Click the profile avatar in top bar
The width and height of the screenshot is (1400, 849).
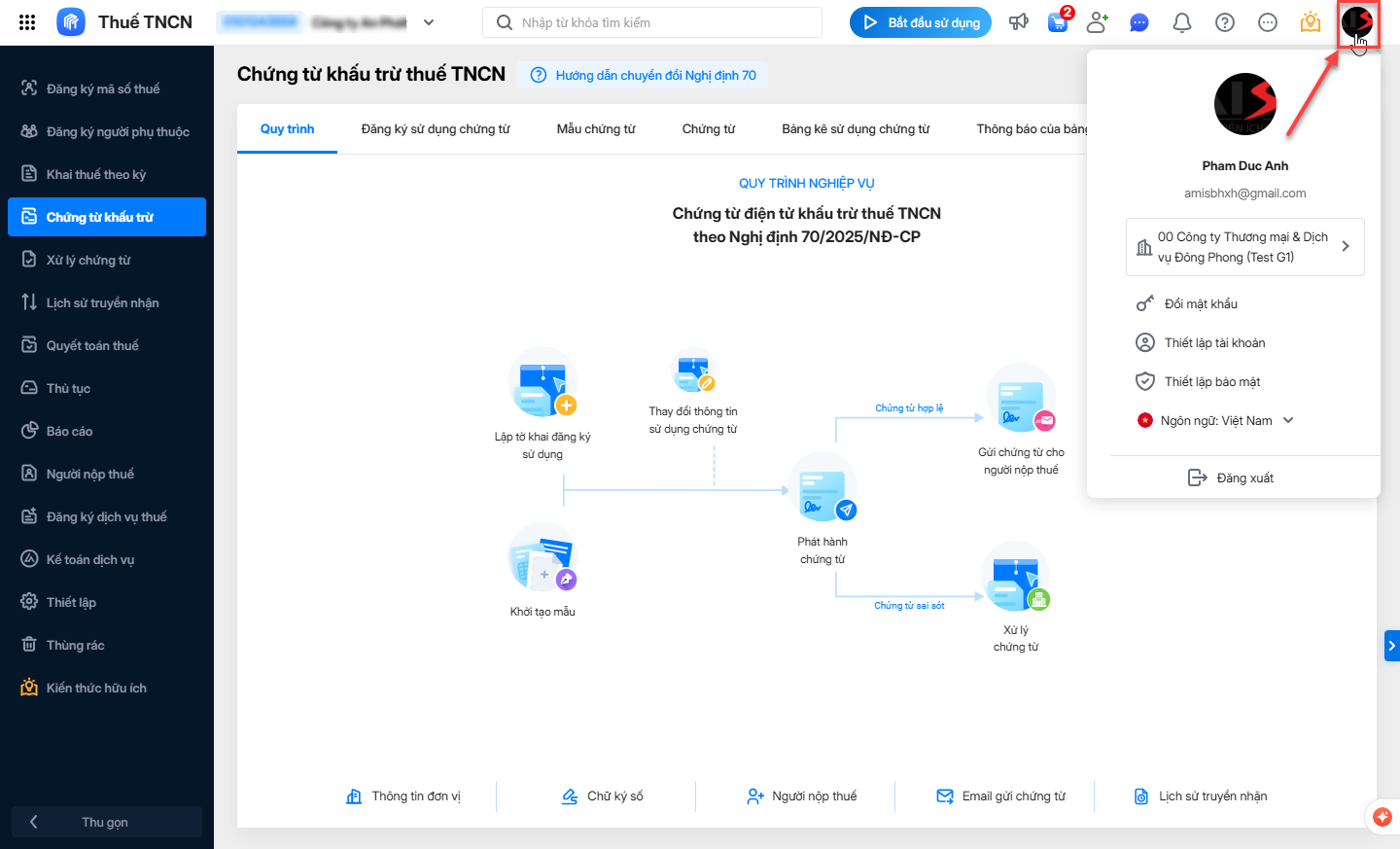coord(1357,22)
